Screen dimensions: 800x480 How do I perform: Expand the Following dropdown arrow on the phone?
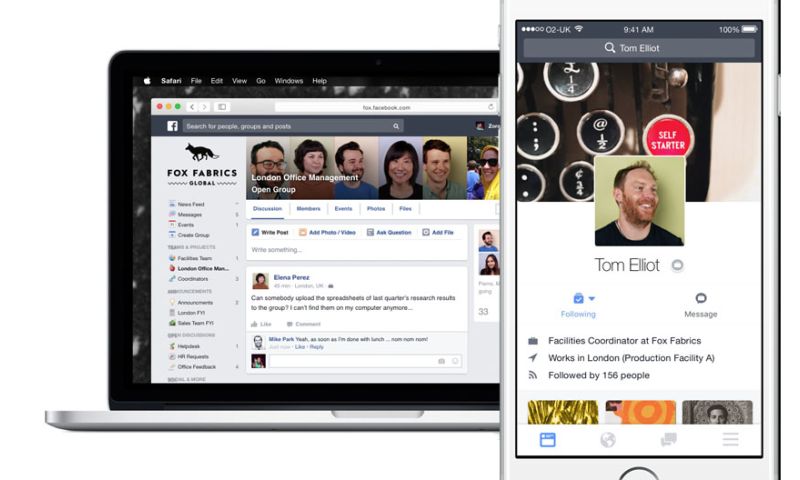tap(591, 298)
